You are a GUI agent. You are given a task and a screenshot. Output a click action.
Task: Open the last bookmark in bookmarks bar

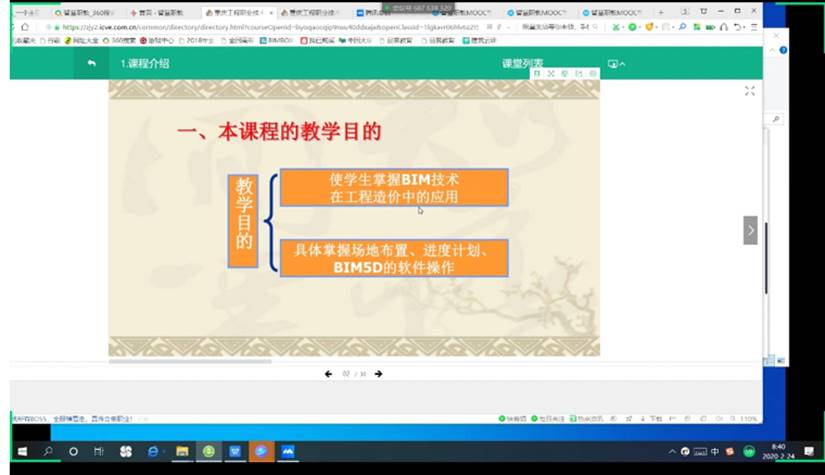(x=479, y=41)
